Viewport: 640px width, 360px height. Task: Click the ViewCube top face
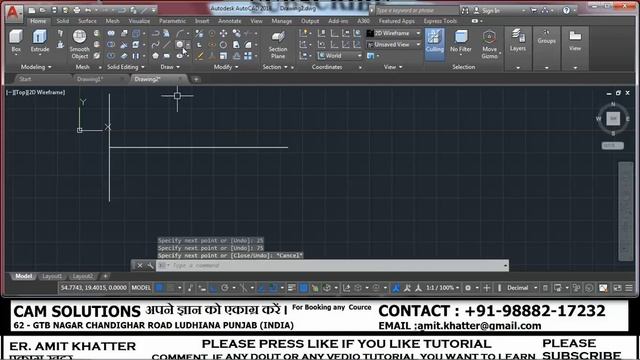pos(613,118)
